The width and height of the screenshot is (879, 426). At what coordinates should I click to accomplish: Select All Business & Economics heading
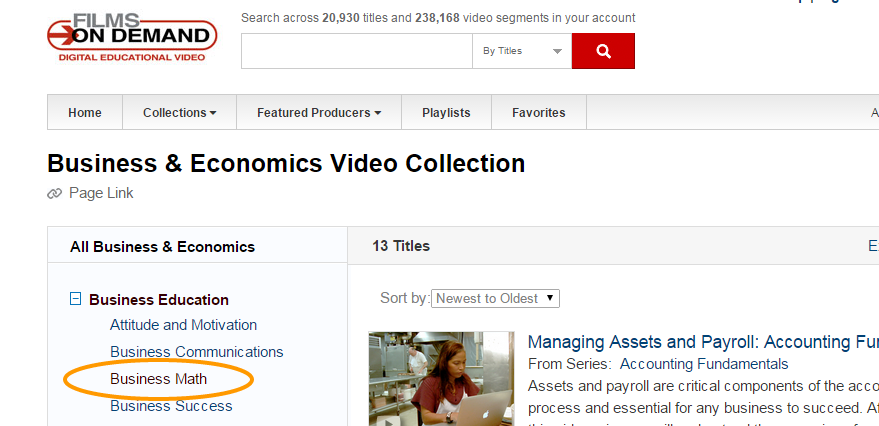point(163,247)
